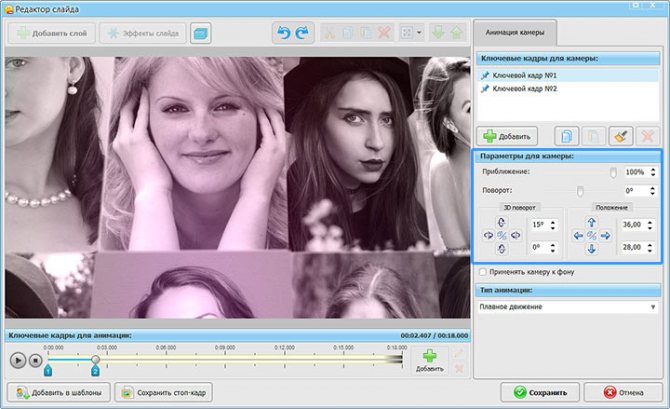Click the undo arrow in the toolbar
This screenshot has height=409, width=670.
click(x=281, y=33)
